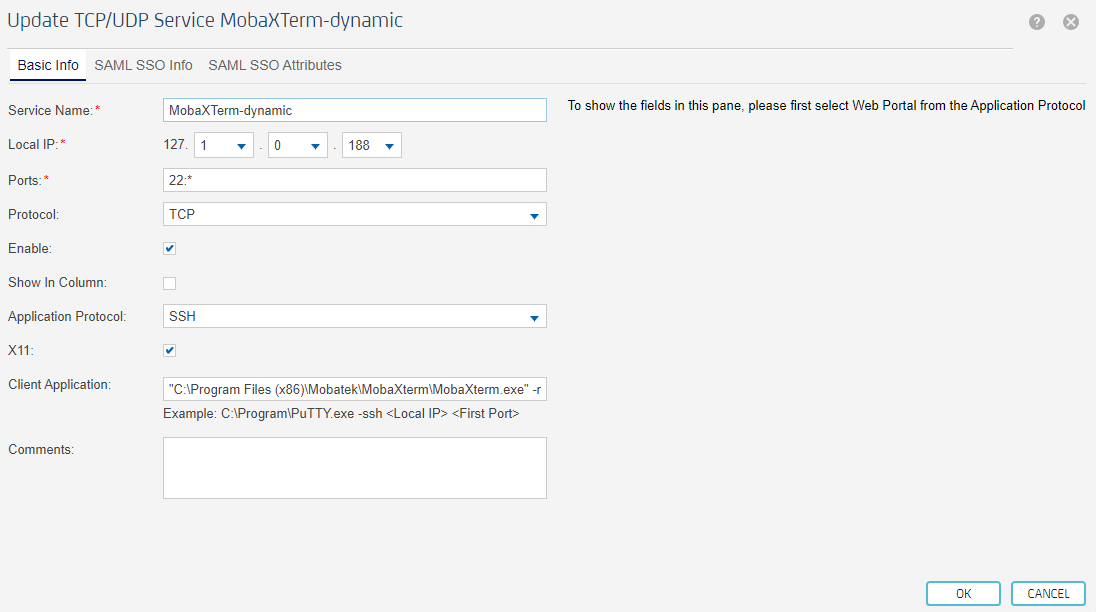1096x612 pixels.
Task: Click the PuTTY example text under Client Application
Action: coord(341,414)
